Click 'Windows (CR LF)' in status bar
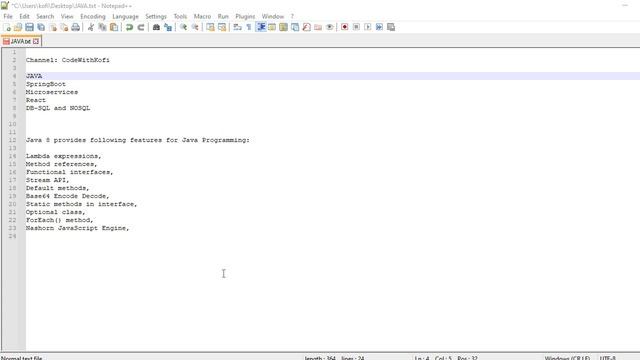Image resolution: width=640 pixels, height=360 pixels. pos(567,358)
